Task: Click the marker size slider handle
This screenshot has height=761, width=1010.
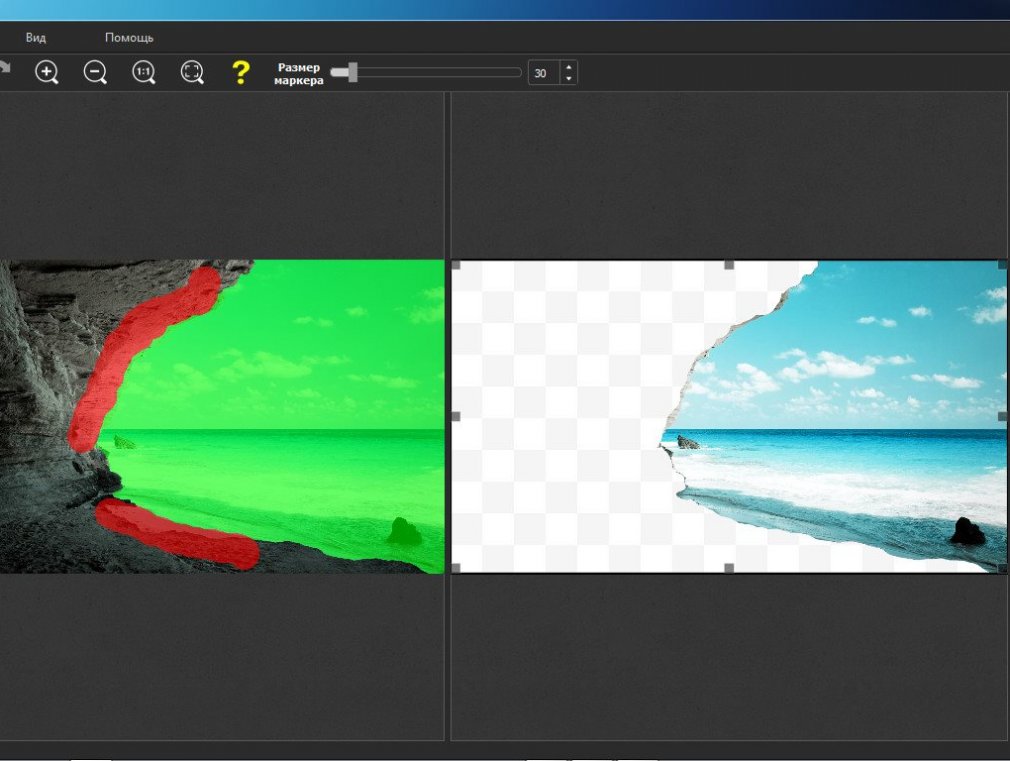Action: point(352,72)
